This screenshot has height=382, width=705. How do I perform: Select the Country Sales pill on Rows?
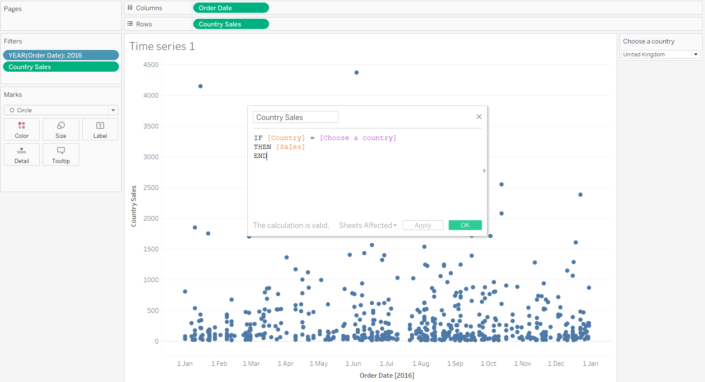tap(231, 24)
